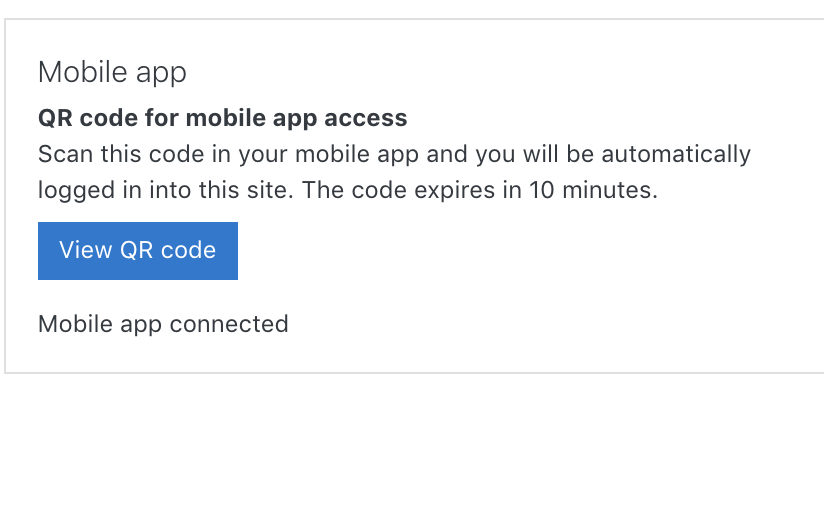Click 'The code expires' sentence start
The height and width of the screenshot is (508, 824).
398,190
